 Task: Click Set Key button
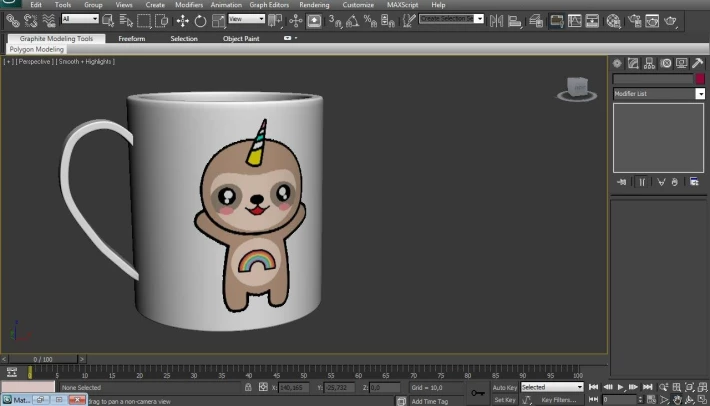[x=504, y=400]
